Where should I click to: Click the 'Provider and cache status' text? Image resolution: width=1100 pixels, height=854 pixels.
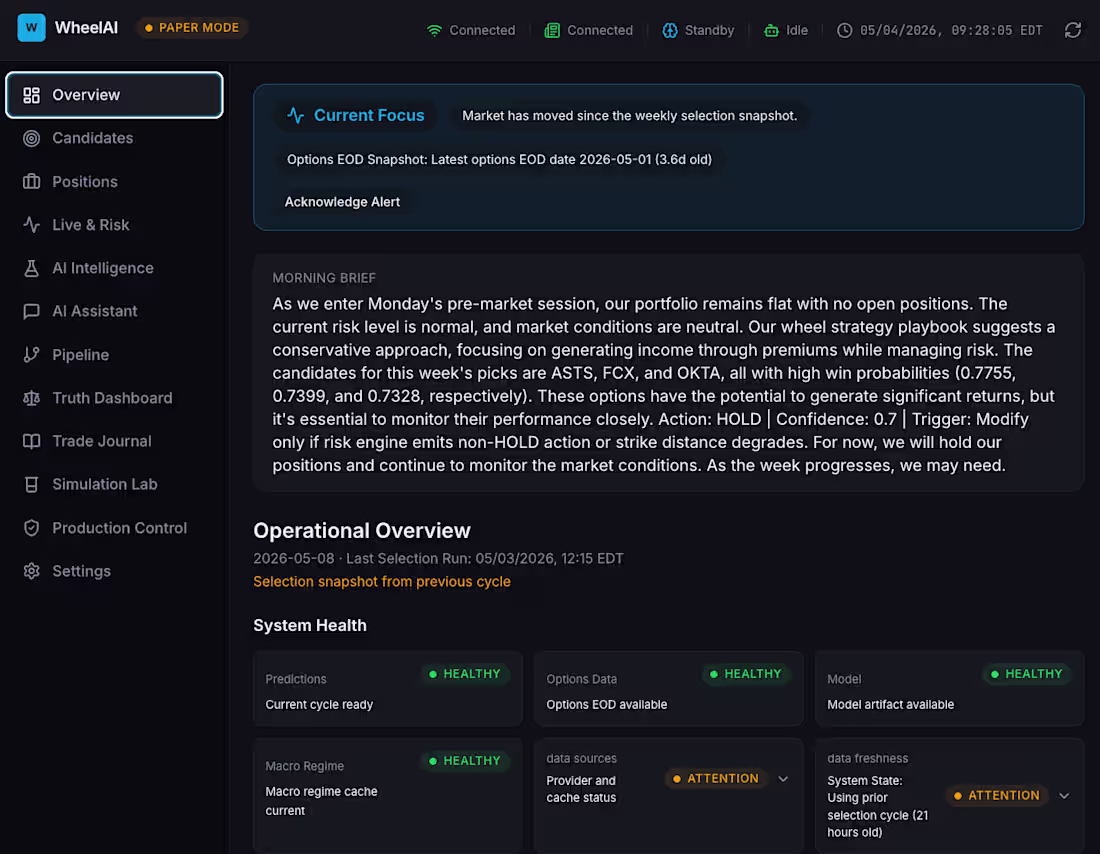(581, 789)
